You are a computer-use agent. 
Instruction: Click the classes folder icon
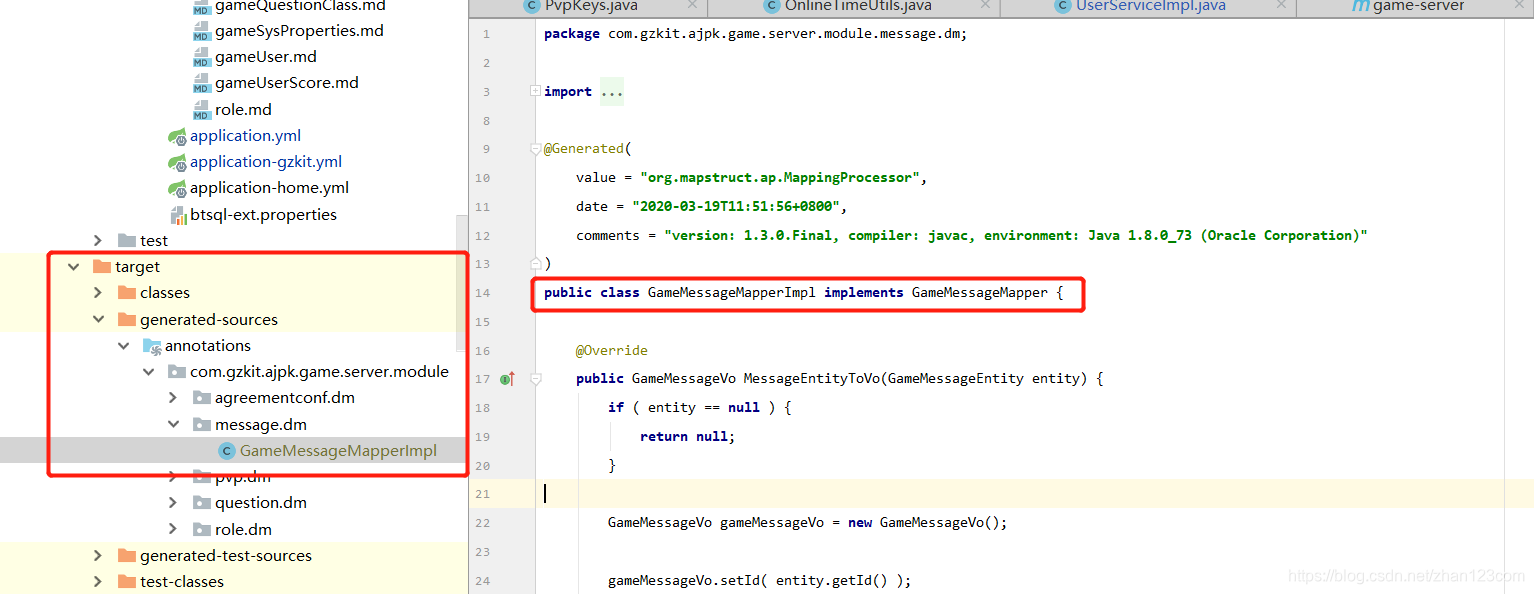point(126,293)
